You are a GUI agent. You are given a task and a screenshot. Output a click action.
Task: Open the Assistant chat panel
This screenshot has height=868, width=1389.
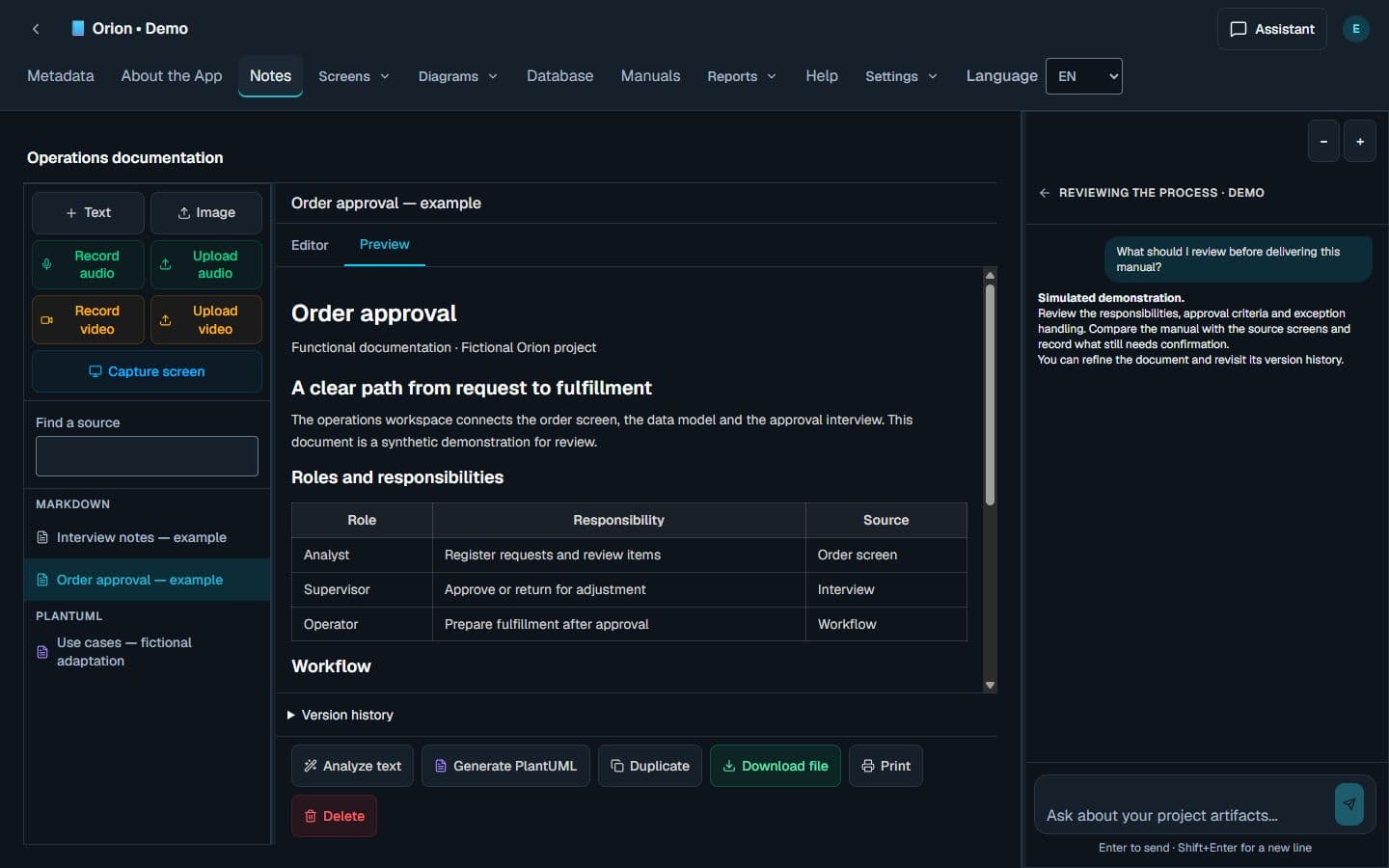[1271, 29]
